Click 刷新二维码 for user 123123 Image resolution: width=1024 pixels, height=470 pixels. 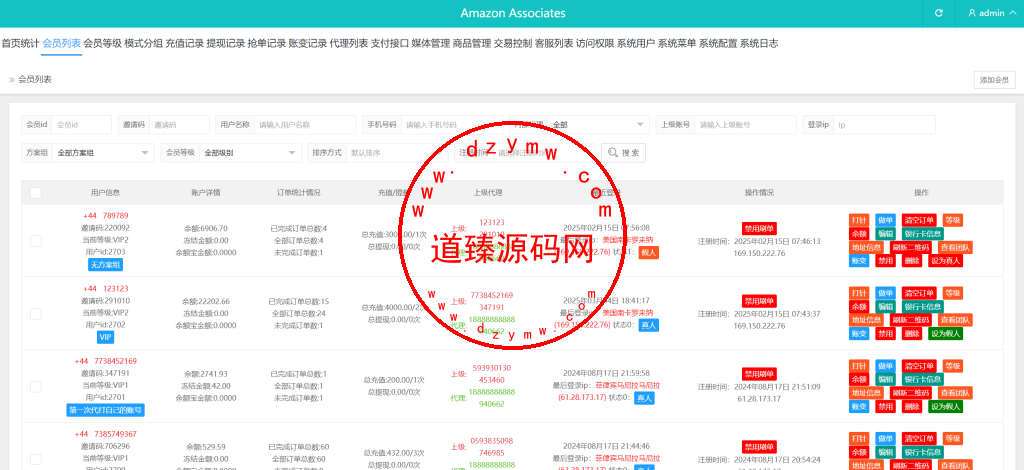coord(911,320)
